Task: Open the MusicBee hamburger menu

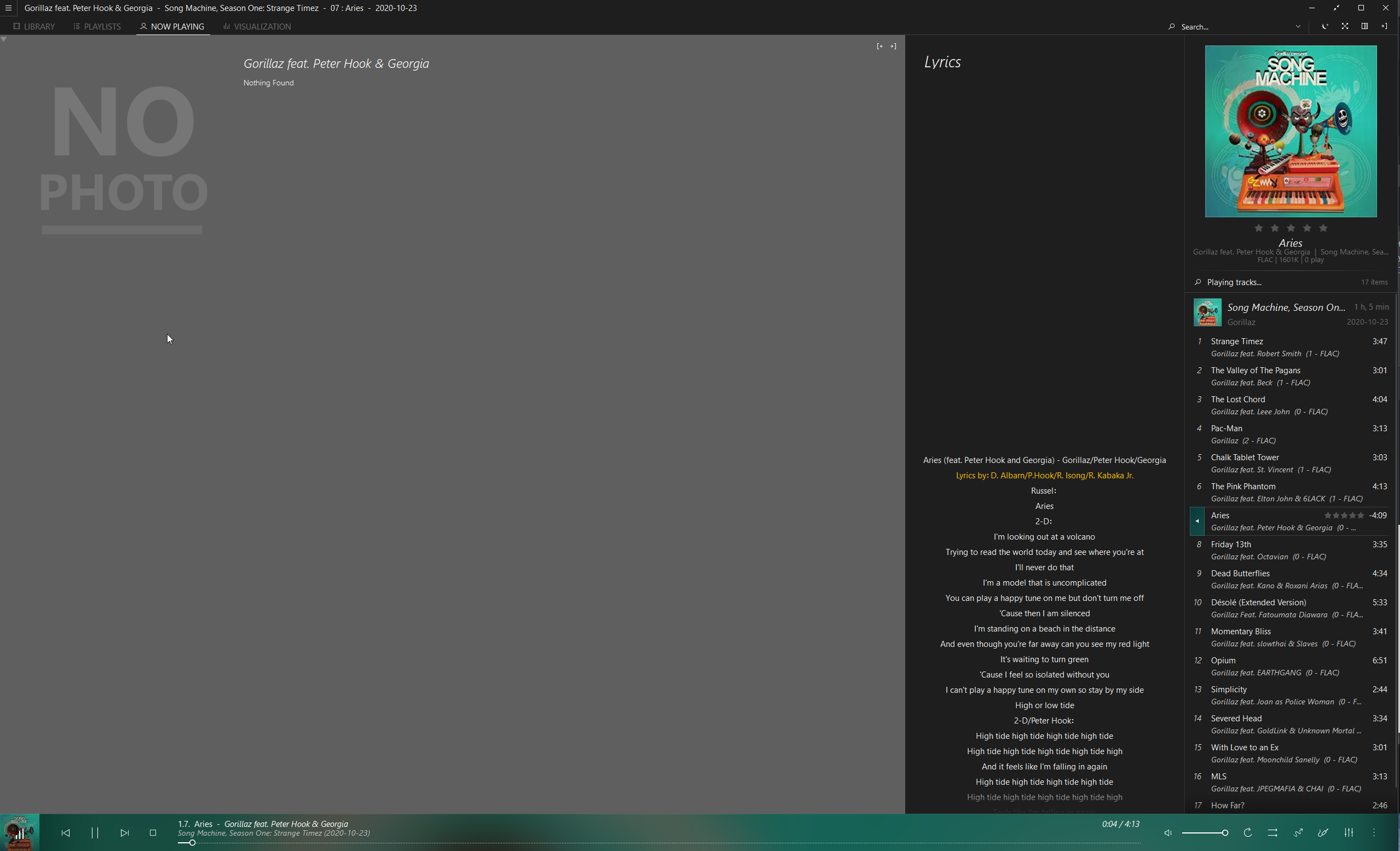Action: 8,8
